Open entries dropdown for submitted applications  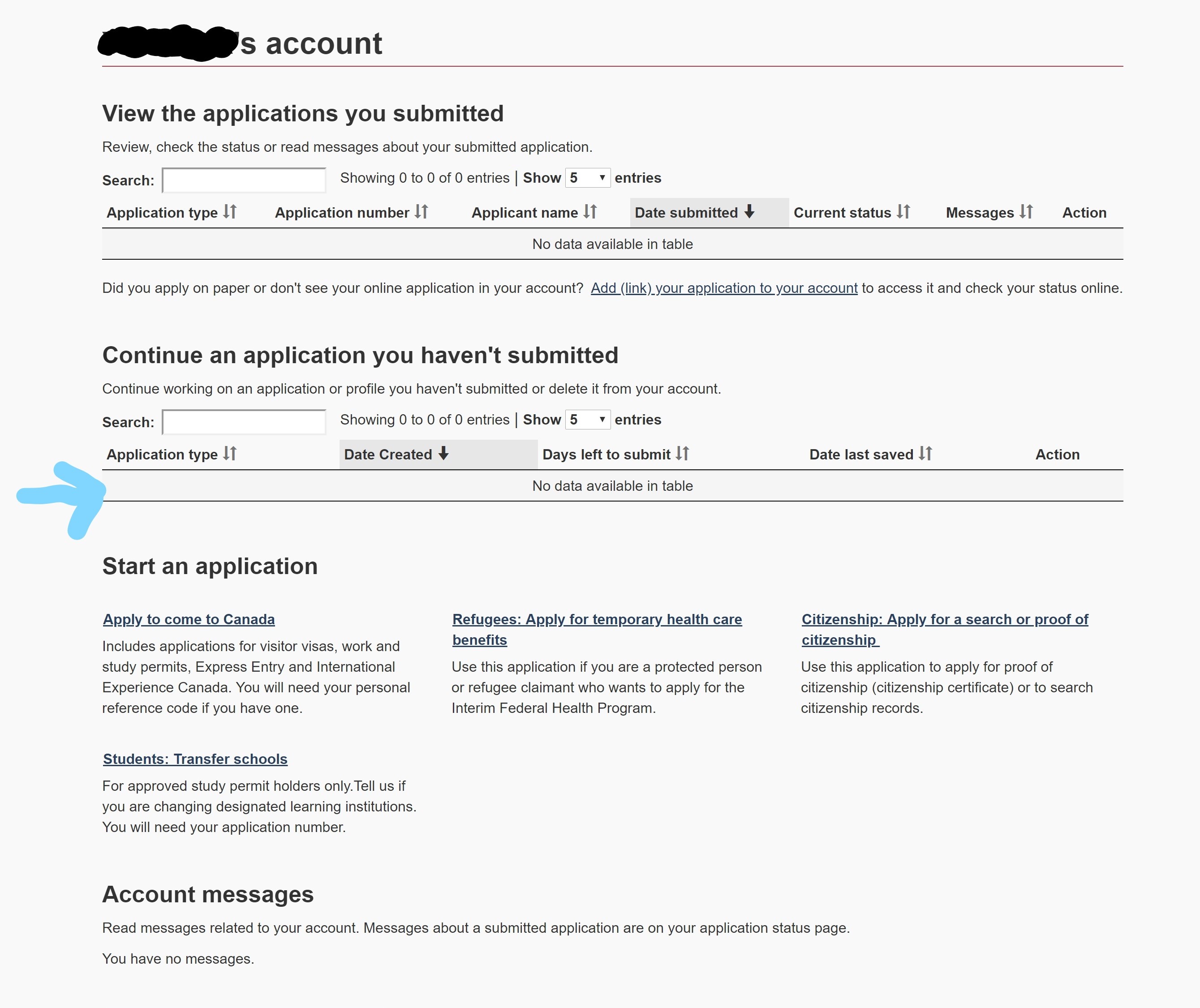587,178
